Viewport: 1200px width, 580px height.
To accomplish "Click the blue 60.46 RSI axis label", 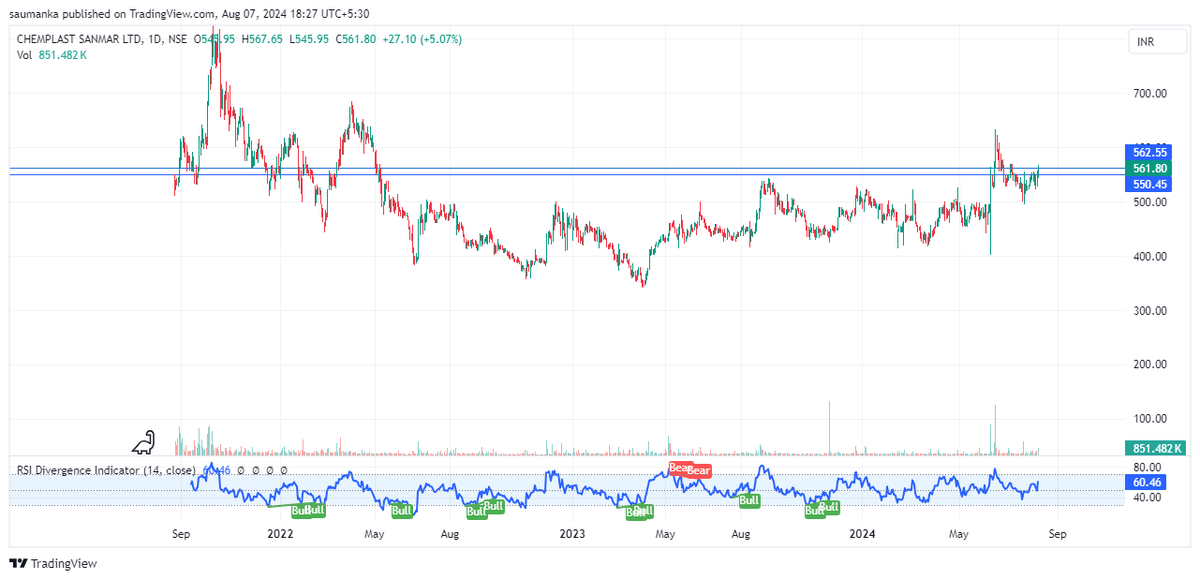I will (x=1146, y=482).
